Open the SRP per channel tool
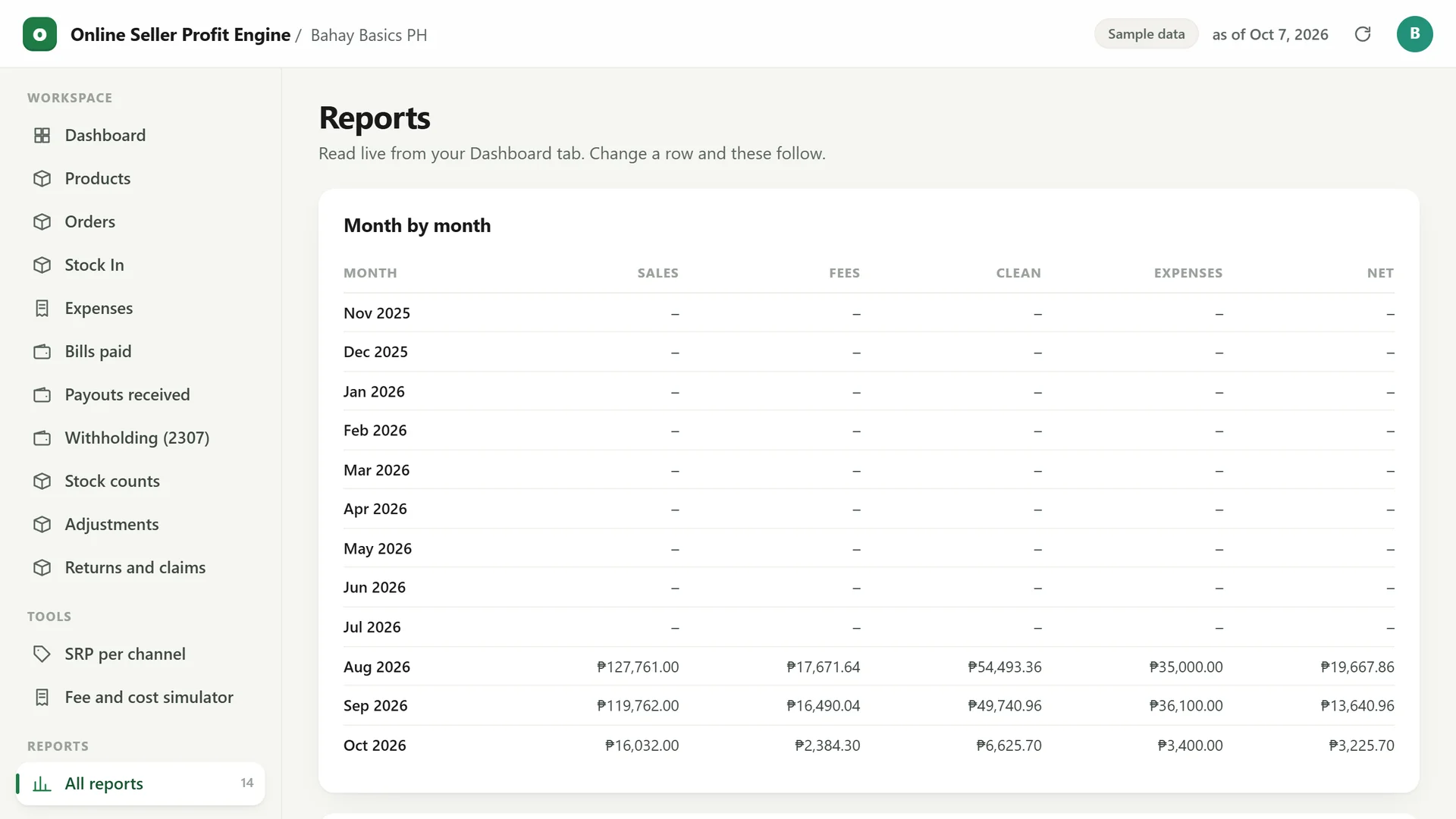Image resolution: width=1456 pixels, height=819 pixels. click(x=140, y=654)
